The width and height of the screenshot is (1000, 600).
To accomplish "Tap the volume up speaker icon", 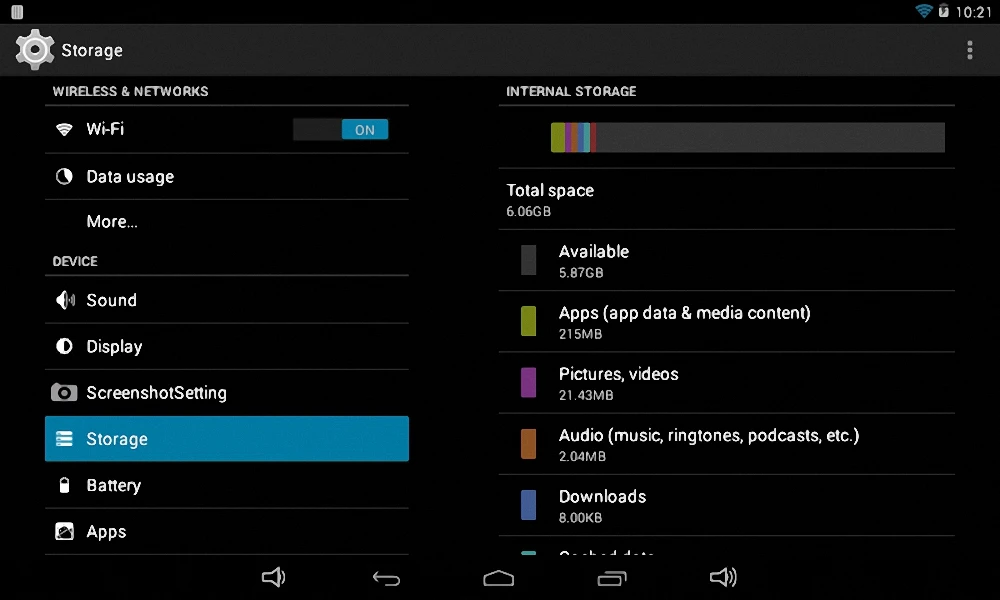I will (x=723, y=578).
